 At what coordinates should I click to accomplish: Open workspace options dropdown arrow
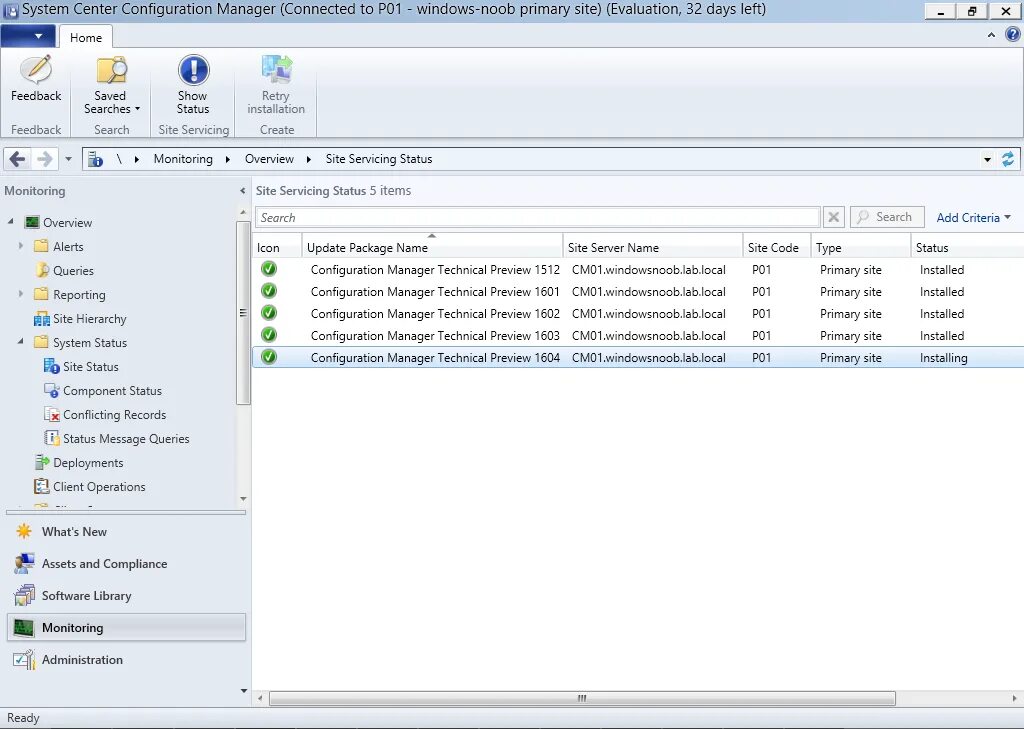tap(244, 690)
